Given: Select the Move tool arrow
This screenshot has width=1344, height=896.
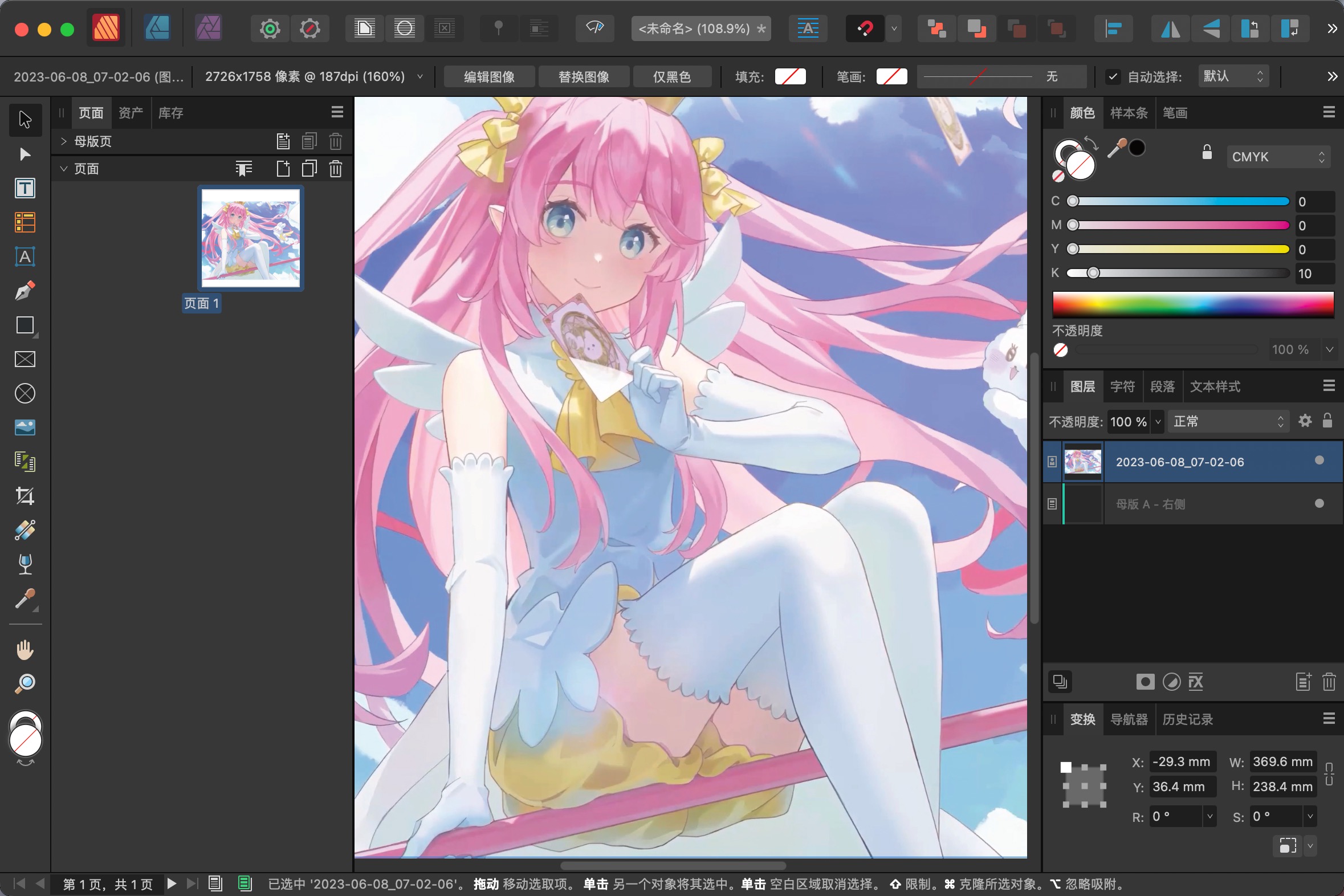Looking at the screenshot, I should click(x=25, y=120).
